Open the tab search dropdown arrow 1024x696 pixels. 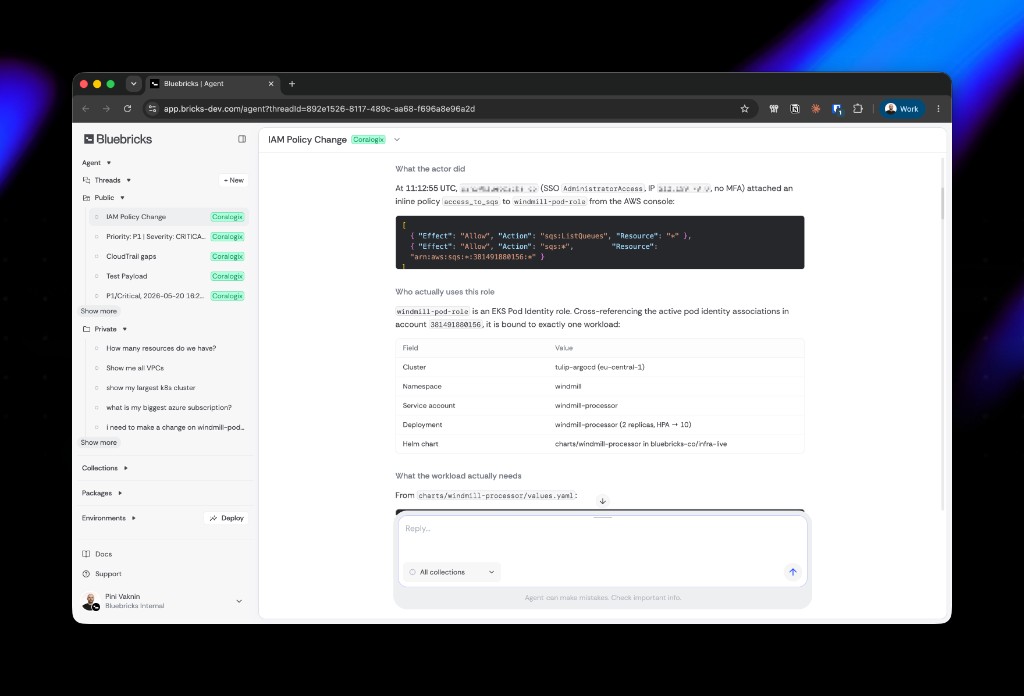click(133, 84)
